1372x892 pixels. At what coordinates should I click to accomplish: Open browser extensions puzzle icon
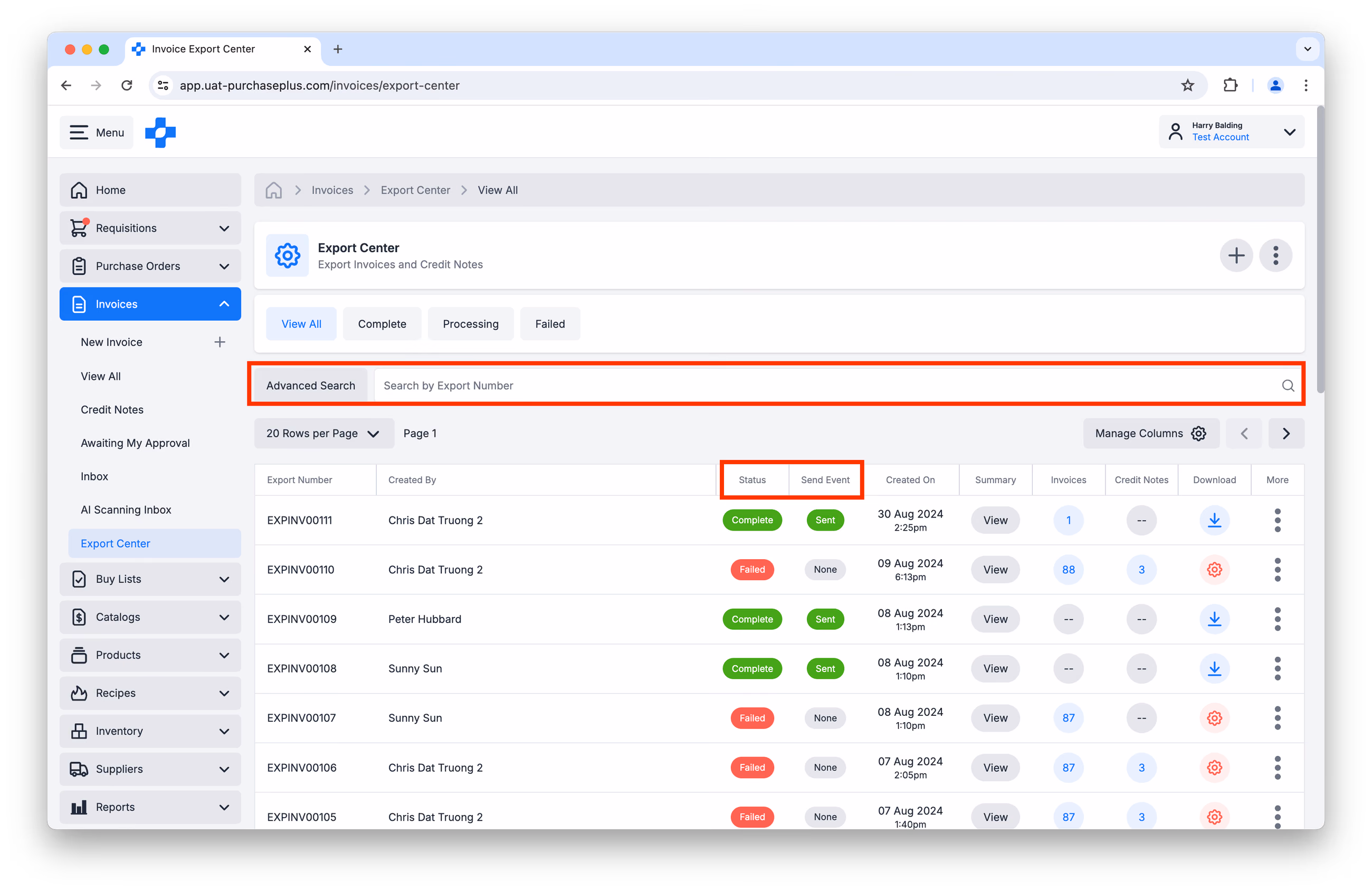click(1230, 85)
